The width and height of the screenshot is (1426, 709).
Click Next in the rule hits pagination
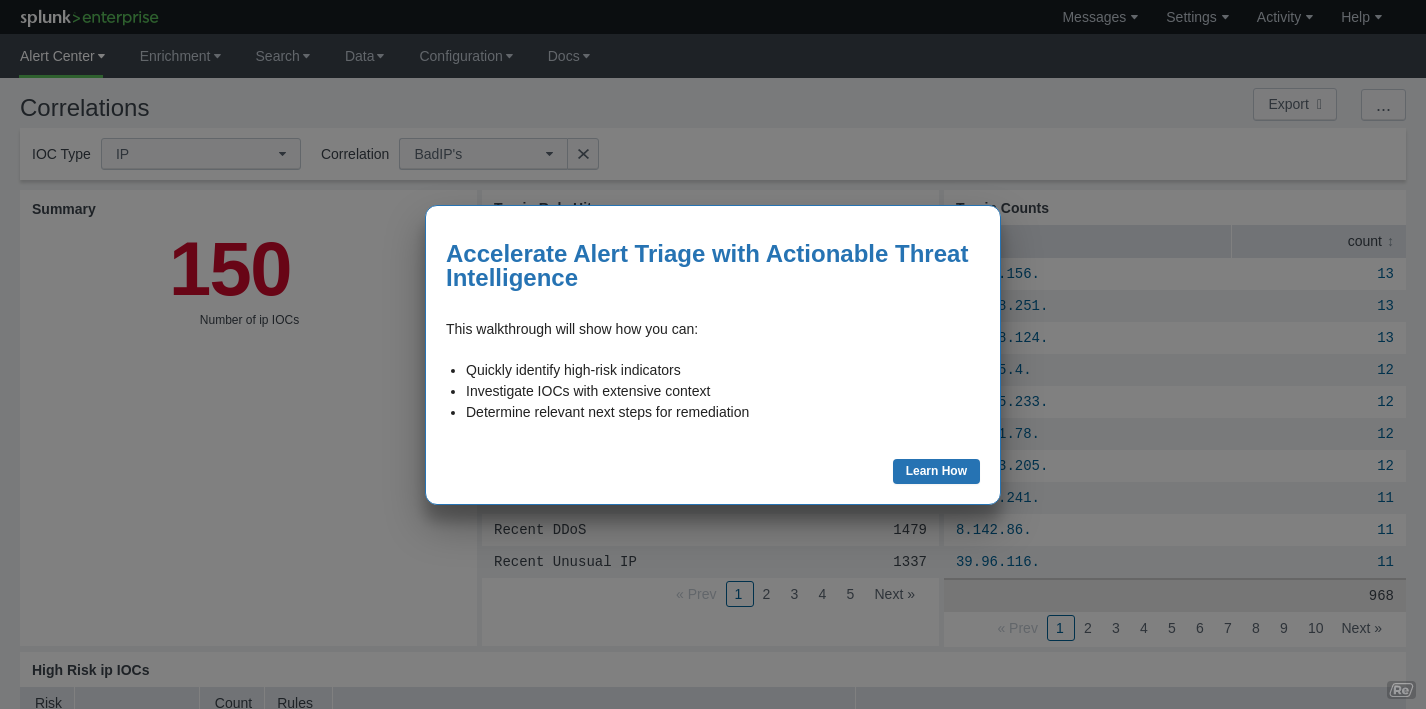tap(894, 594)
